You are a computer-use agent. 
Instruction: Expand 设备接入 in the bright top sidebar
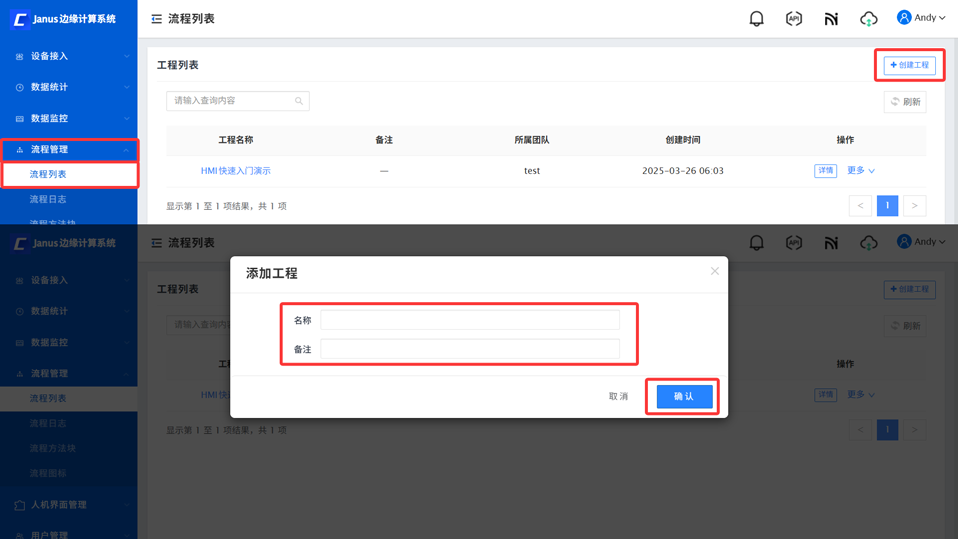point(68,57)
